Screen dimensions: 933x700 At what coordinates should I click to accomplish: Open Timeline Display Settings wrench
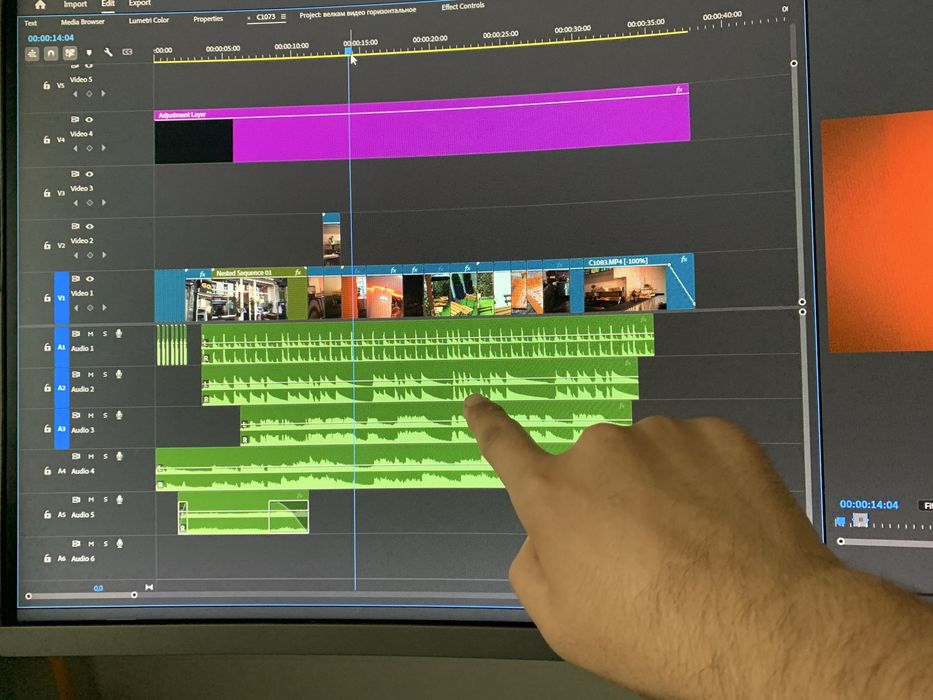coord(108,52)
